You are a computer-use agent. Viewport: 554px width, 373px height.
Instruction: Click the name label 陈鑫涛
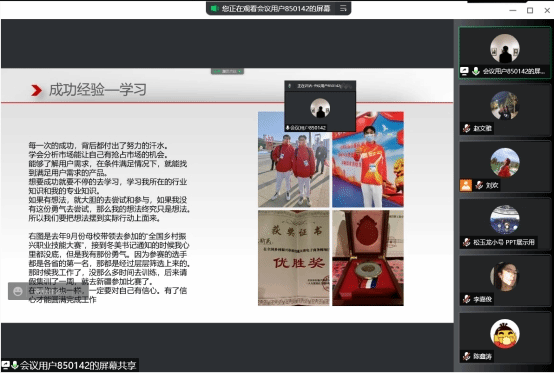[x=482, y=356]
